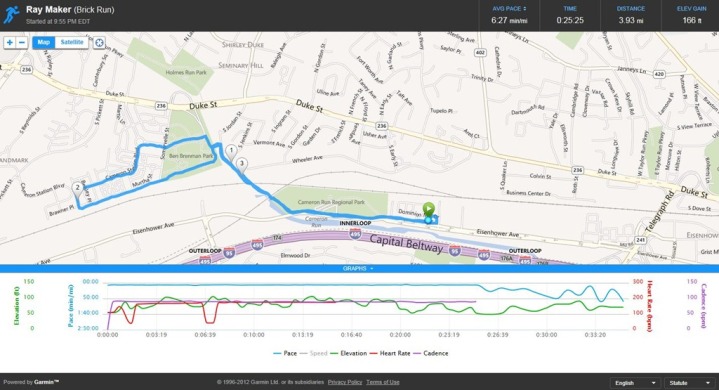
Task: Open the Privacy Policy link
Action: [x=345, y=382]
